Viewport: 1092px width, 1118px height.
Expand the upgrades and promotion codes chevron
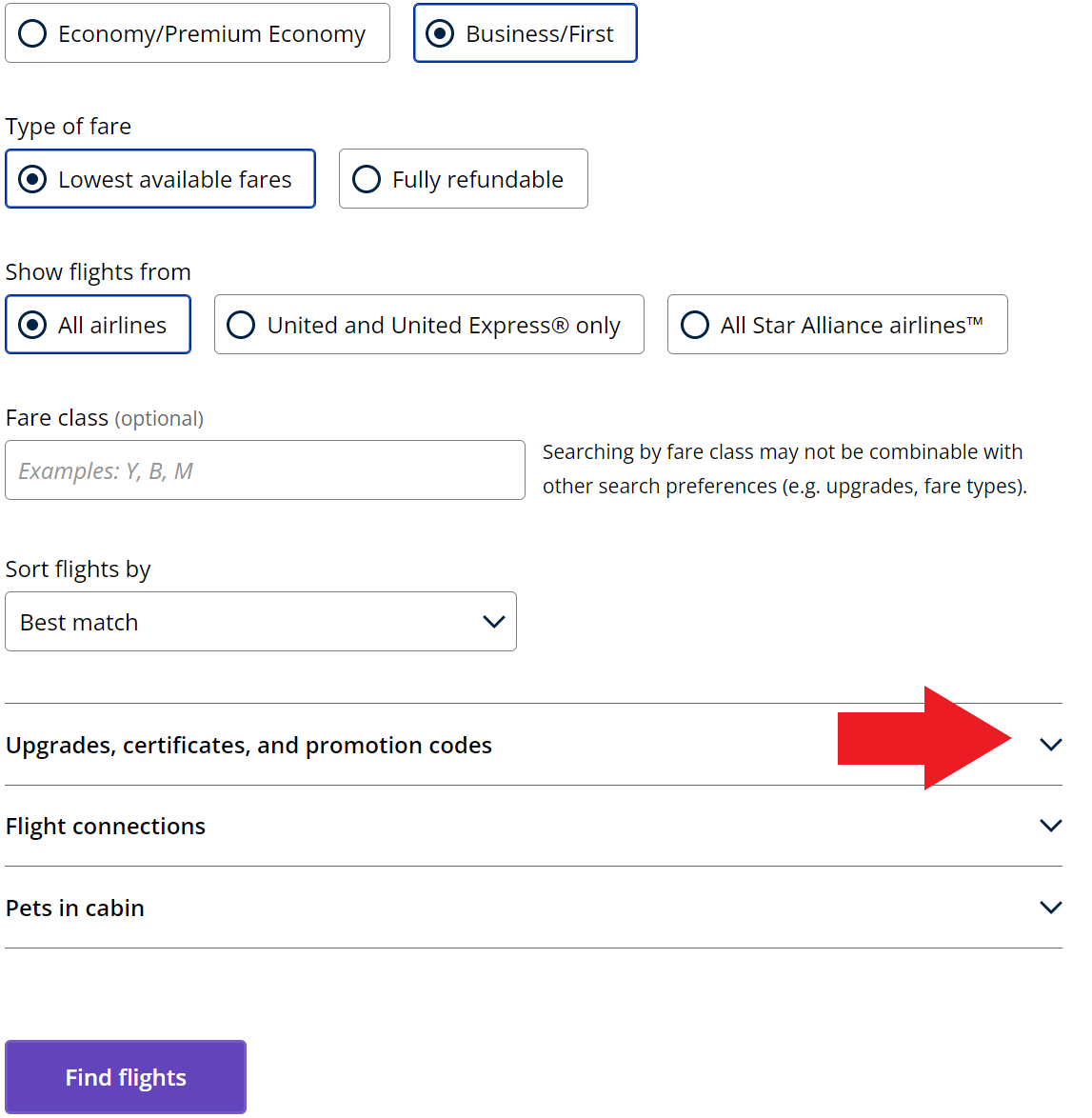click(x=1051, y=745)
